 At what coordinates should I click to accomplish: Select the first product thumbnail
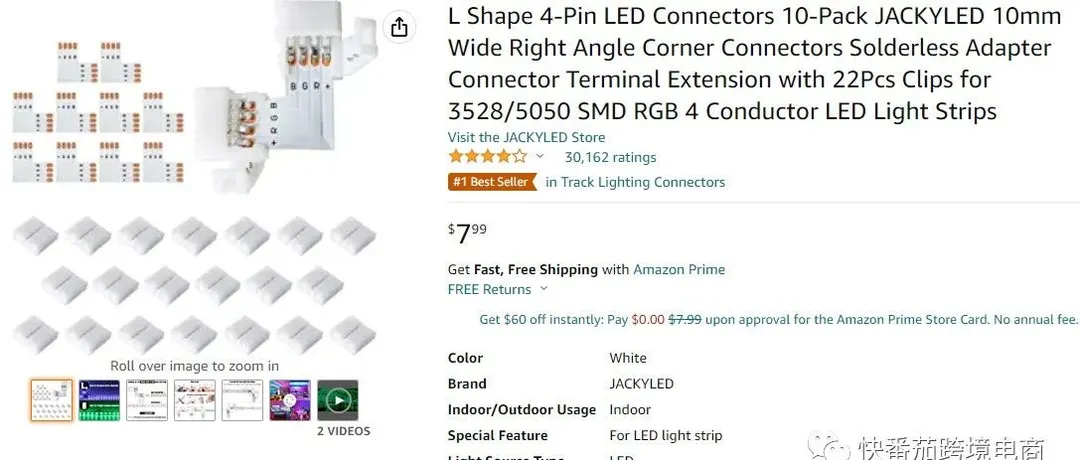click(52, 400)
